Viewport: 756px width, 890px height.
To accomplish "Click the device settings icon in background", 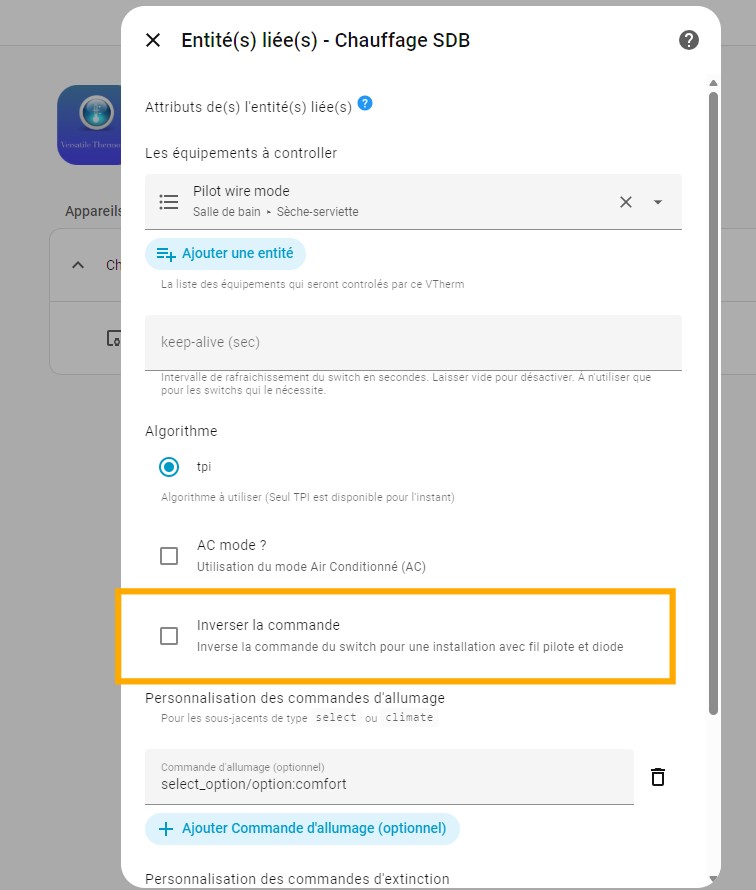I will coord(114,338).
